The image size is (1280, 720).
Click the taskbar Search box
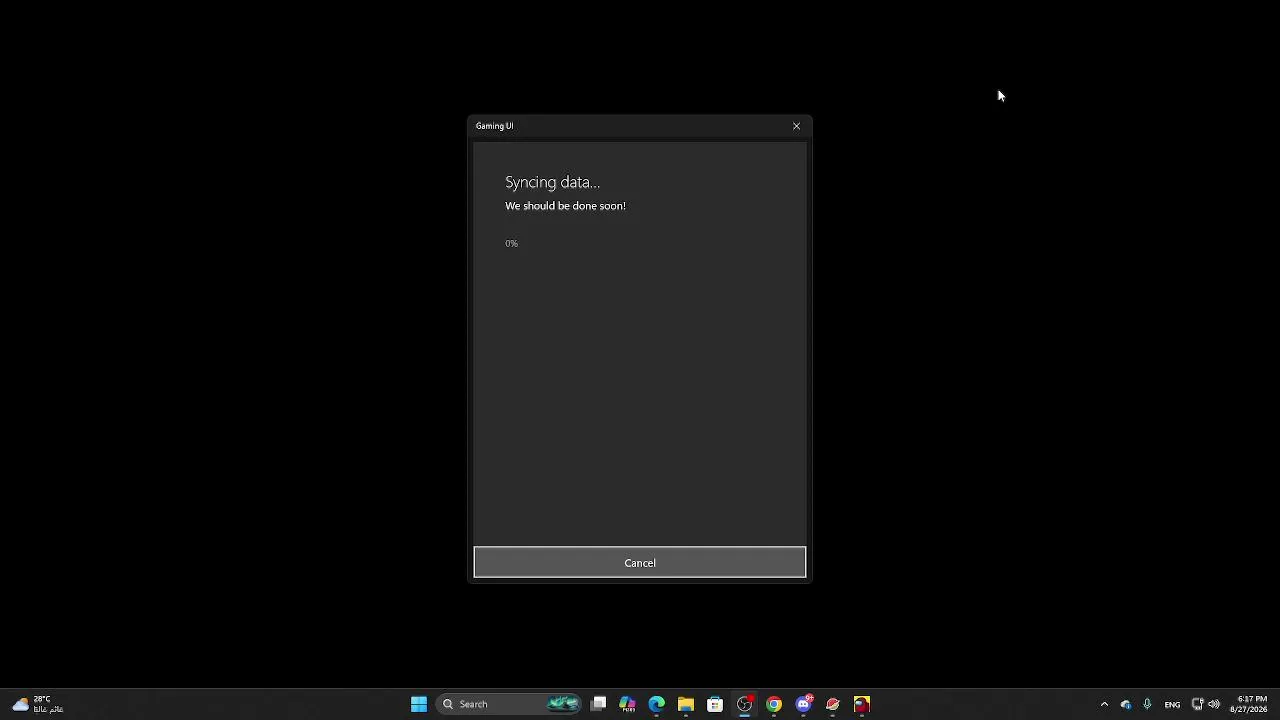[510, 704]
